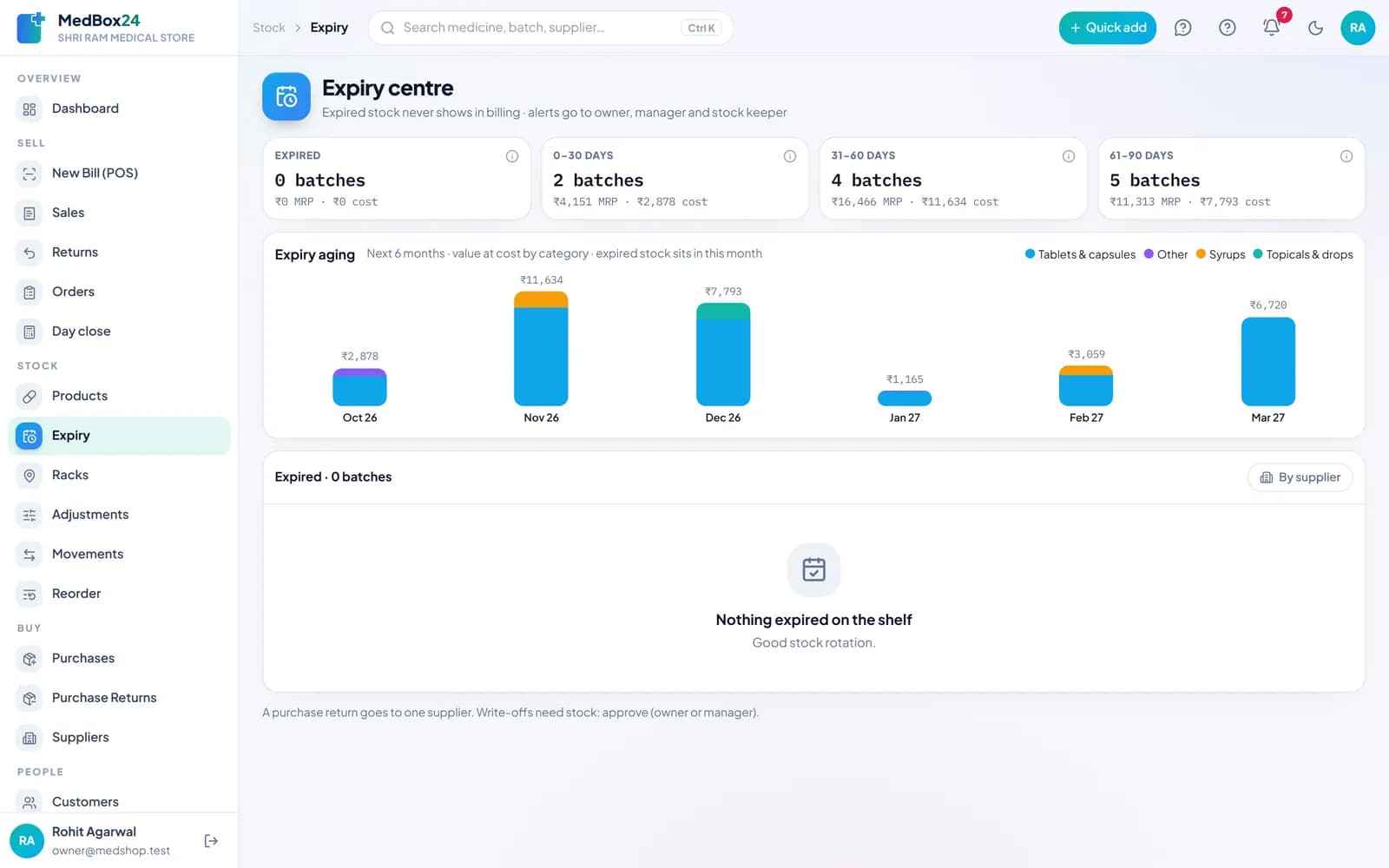The width and height of the screenshot is (1389, 868).
Task: Open the question mark help icon
Action: (x=1228, y=28)
